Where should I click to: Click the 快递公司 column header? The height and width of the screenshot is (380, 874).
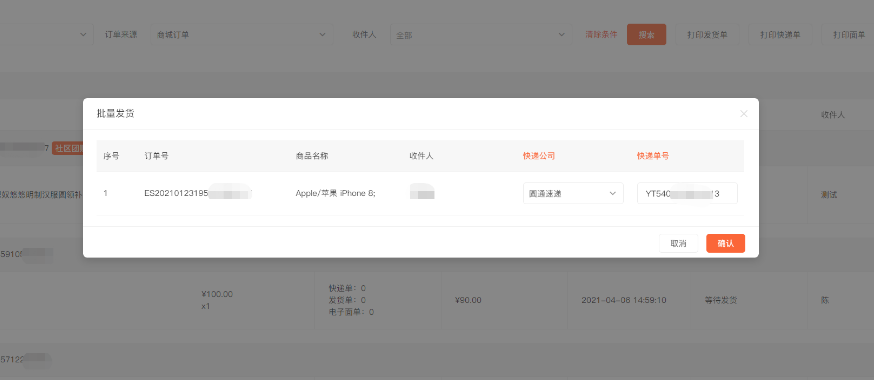click(x=538, y=156)
